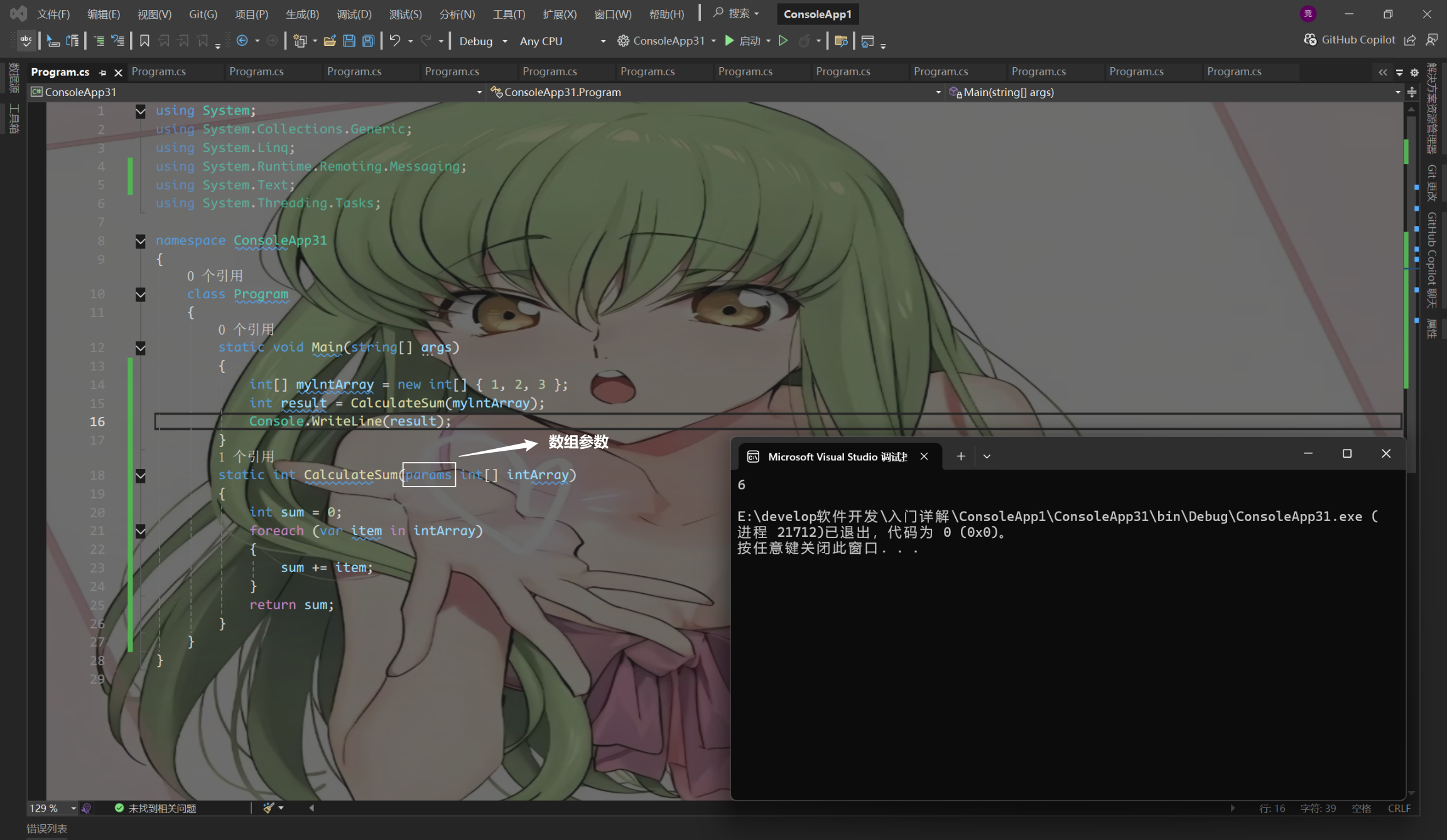Click the split editor window icon
This screenshot has height=840, width=1447.
pos(1412,92)
